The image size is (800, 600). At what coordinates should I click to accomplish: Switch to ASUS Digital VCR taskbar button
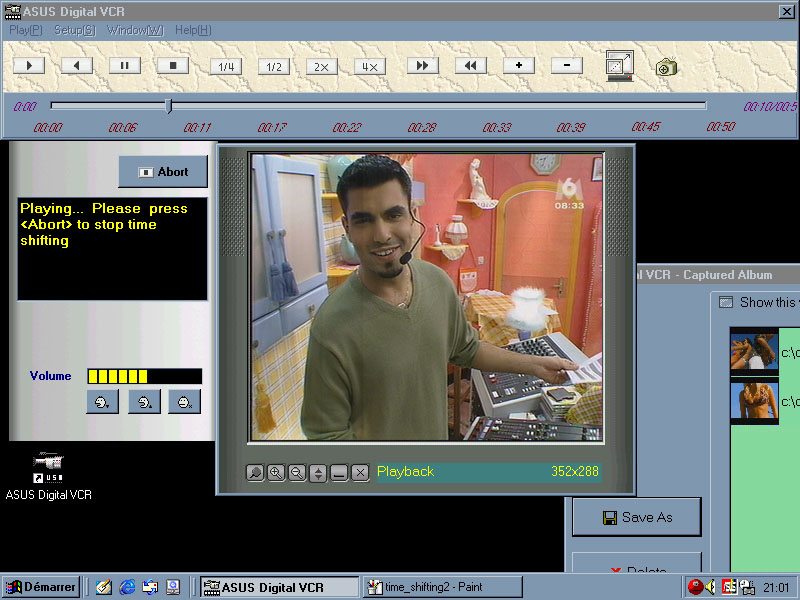pos(280,587)
